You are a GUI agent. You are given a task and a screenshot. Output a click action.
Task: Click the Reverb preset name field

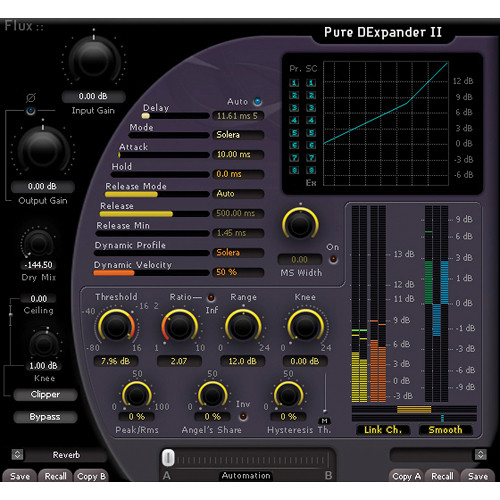(66, 455)
